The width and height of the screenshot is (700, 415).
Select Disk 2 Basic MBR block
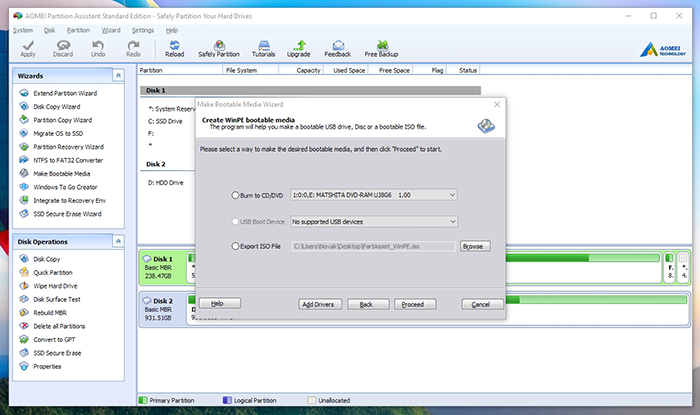[x=163, y=309]
